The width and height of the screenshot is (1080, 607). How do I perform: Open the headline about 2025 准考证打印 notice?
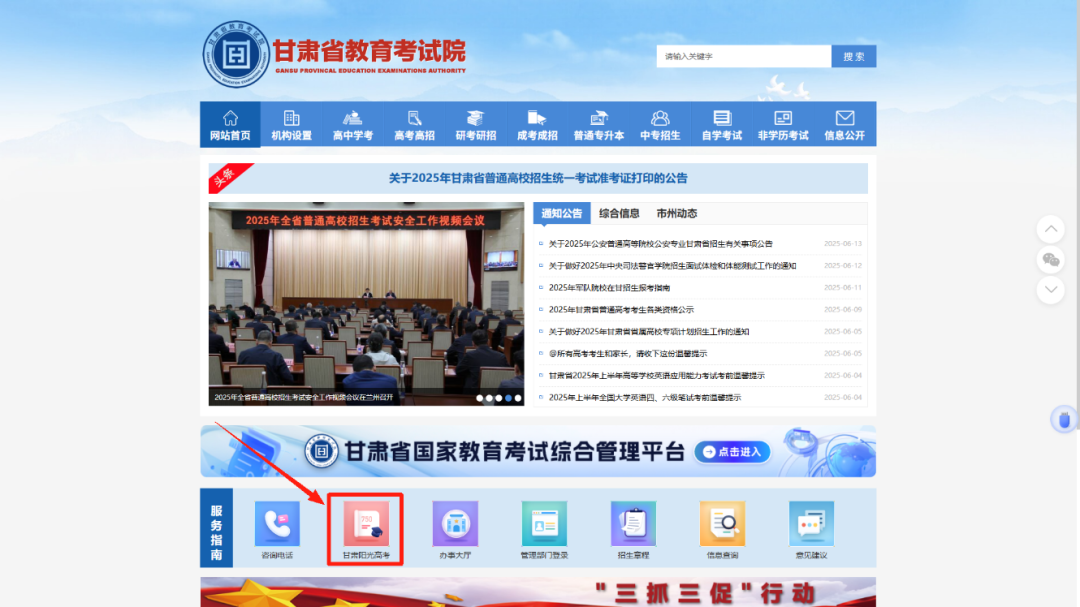[x=538, y=179]
